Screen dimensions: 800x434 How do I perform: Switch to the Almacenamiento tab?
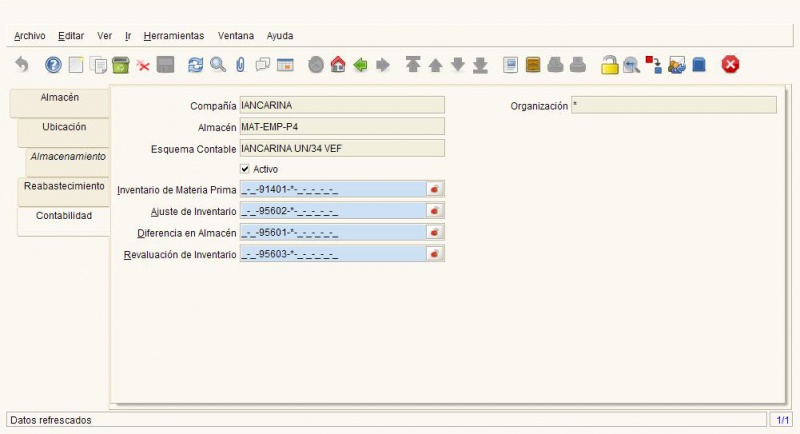68,162
